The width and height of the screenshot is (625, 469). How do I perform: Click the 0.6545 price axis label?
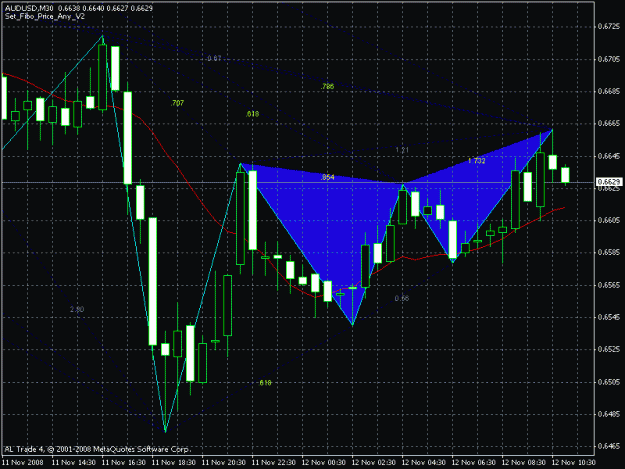[609, 317]
